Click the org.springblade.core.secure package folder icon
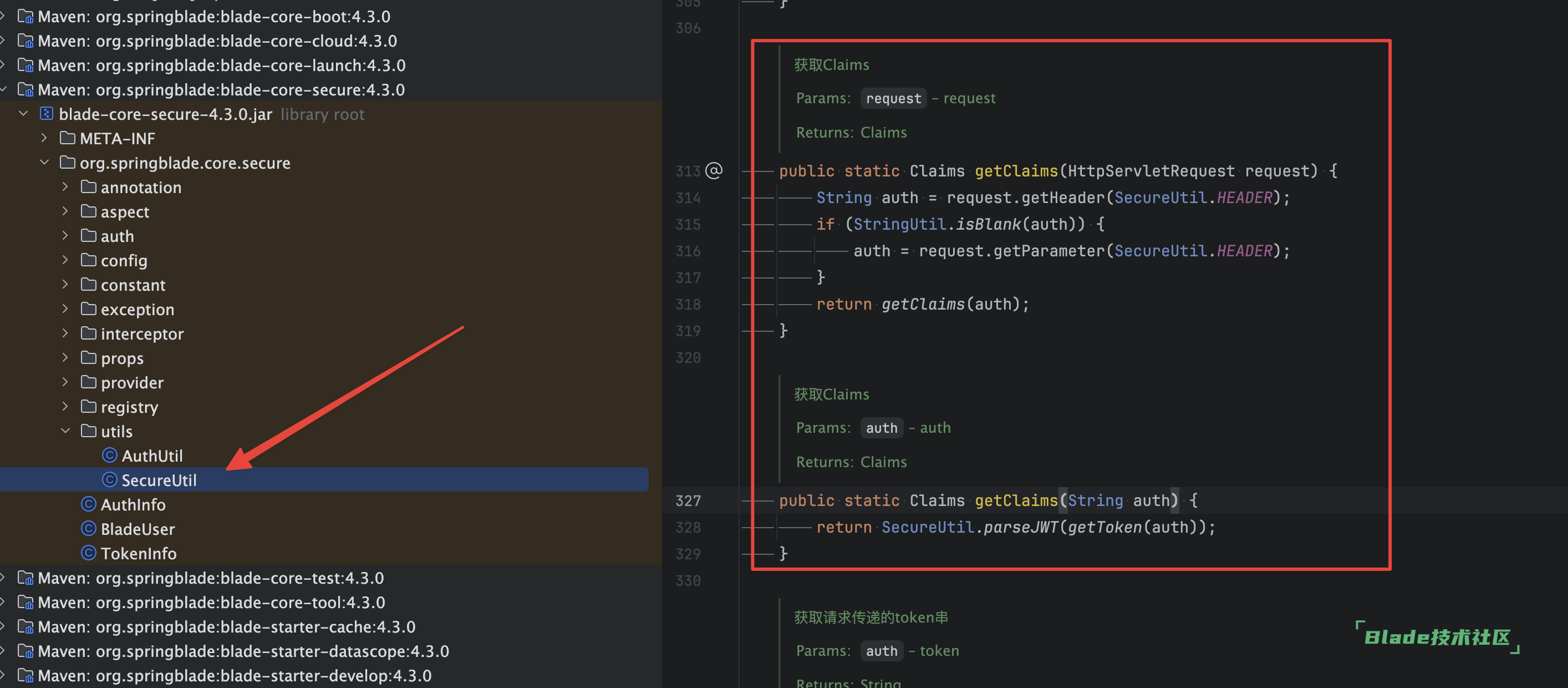Image resolution: width=1568 pixels, height=688 pixels. [x=68, y=163]
